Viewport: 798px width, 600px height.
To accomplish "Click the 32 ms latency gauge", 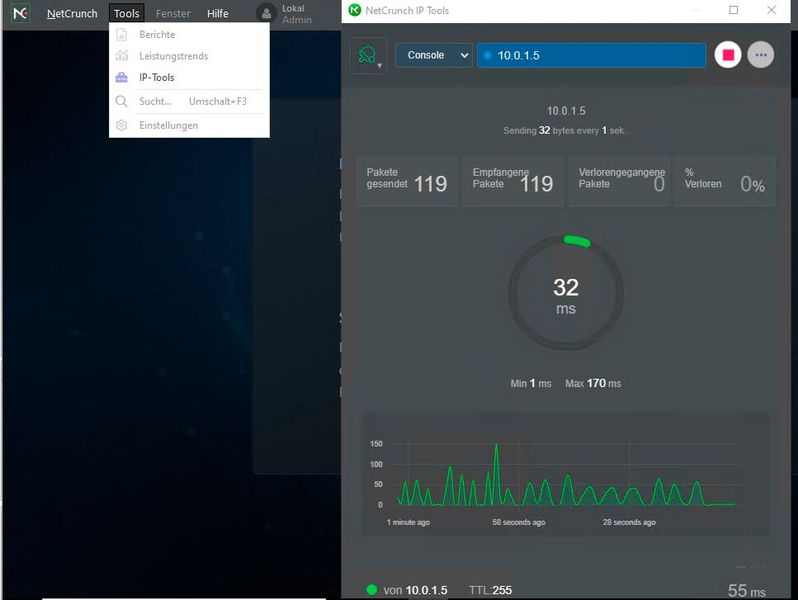I will tap(566, 293).
